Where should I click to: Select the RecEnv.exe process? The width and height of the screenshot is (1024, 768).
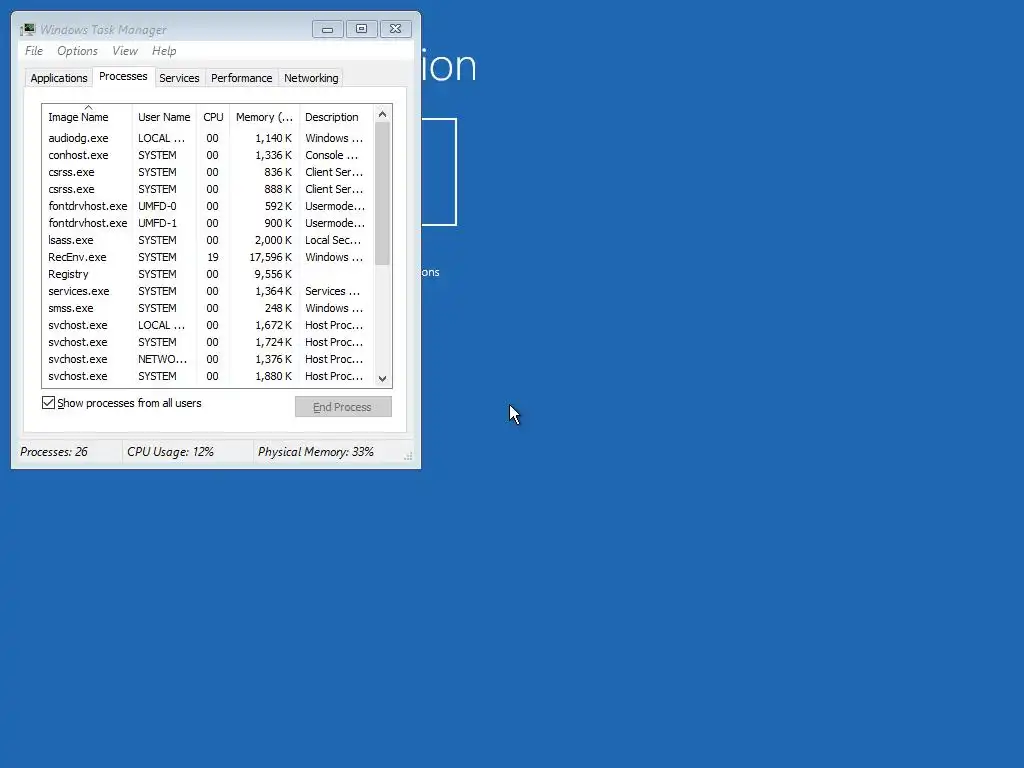pos(208,257)
